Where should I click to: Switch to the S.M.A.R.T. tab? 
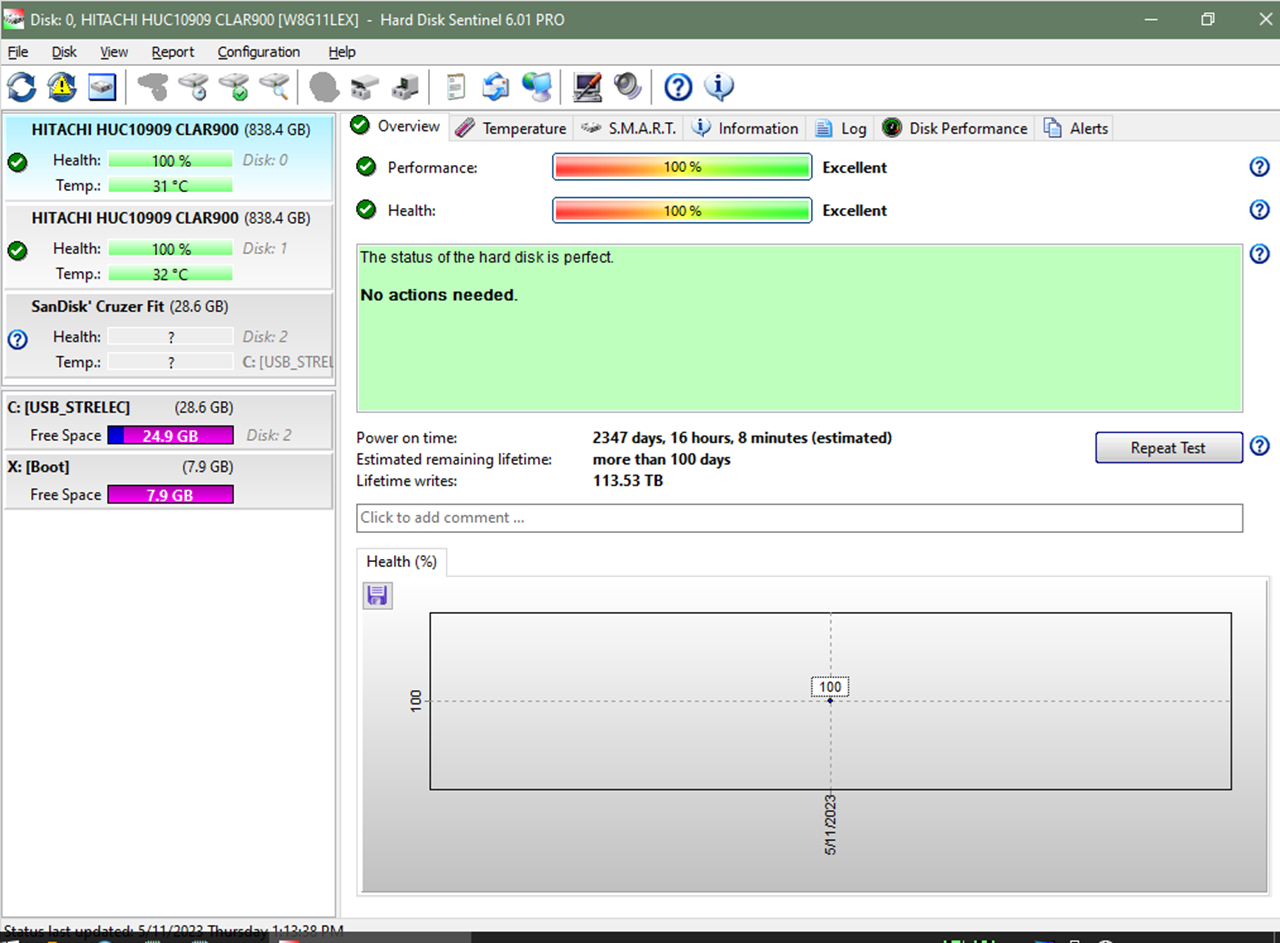630,128
